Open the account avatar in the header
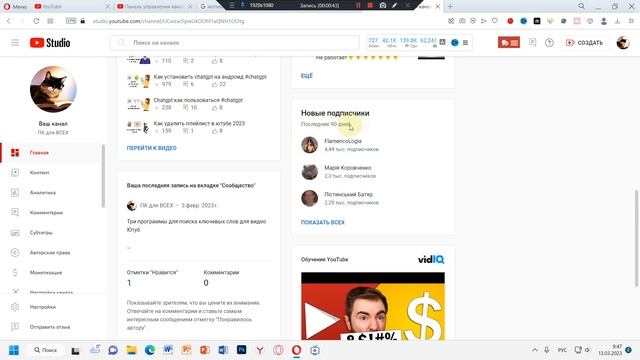Screen dimensions: 640x360 point(623,42)
